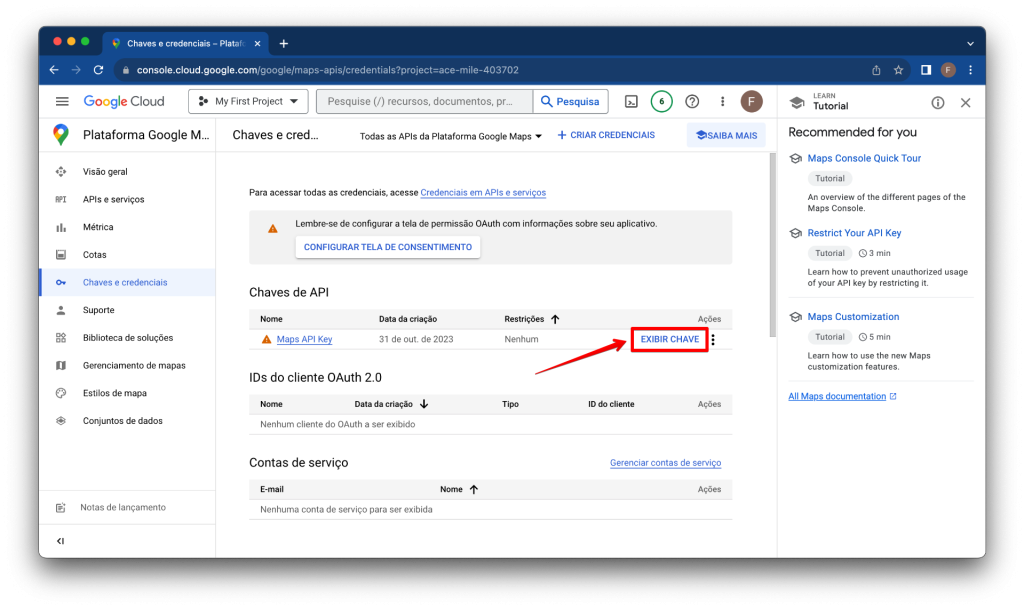Image resolution: width=1024 pixels, height=609 pixels.
Task: Close the Chaves e credenciais tab
Action: [x=257, y=44]
